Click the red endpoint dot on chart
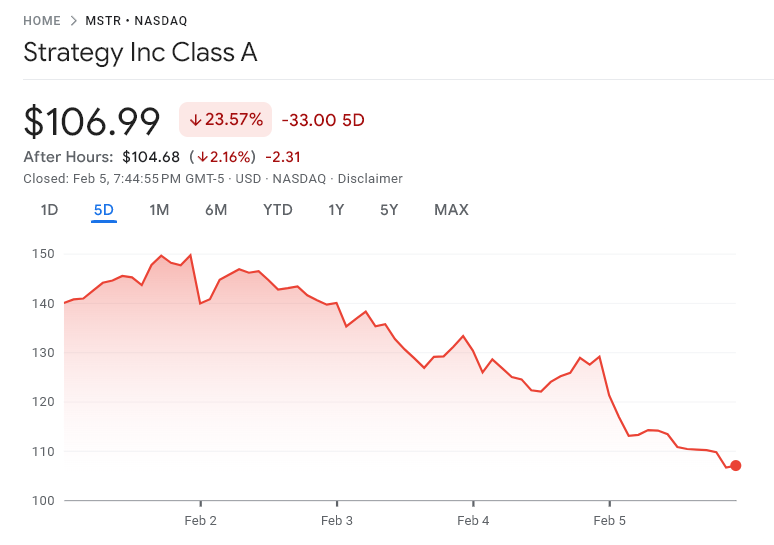 [x=736, y=465]
